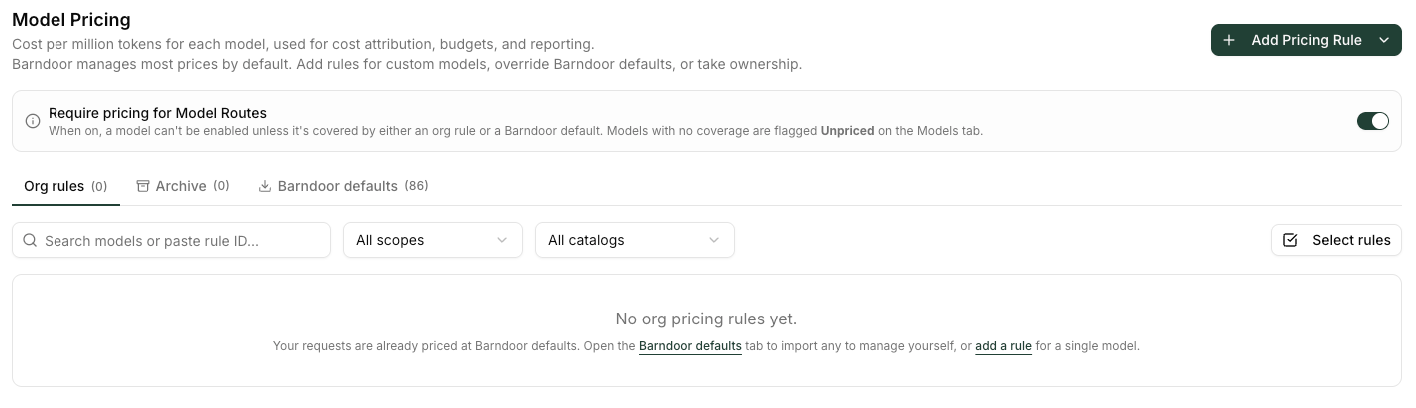Click the 'Require pricing for Model Routes' label
Image resolution: width=1416 pixels, height=408 pixels.
coord(158,113)
